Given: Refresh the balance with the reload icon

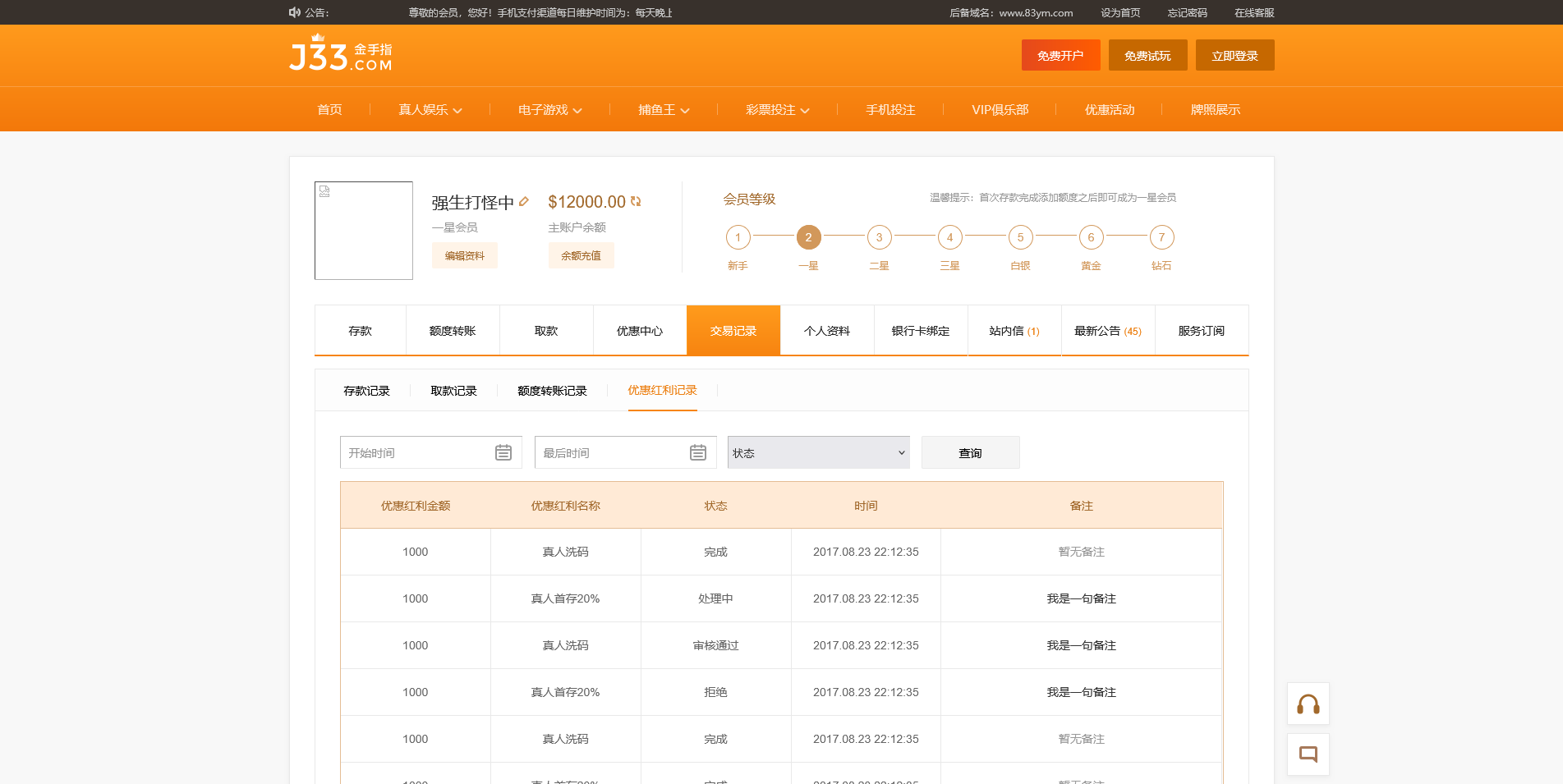Looking at the screenshot, I should [636, 201].
